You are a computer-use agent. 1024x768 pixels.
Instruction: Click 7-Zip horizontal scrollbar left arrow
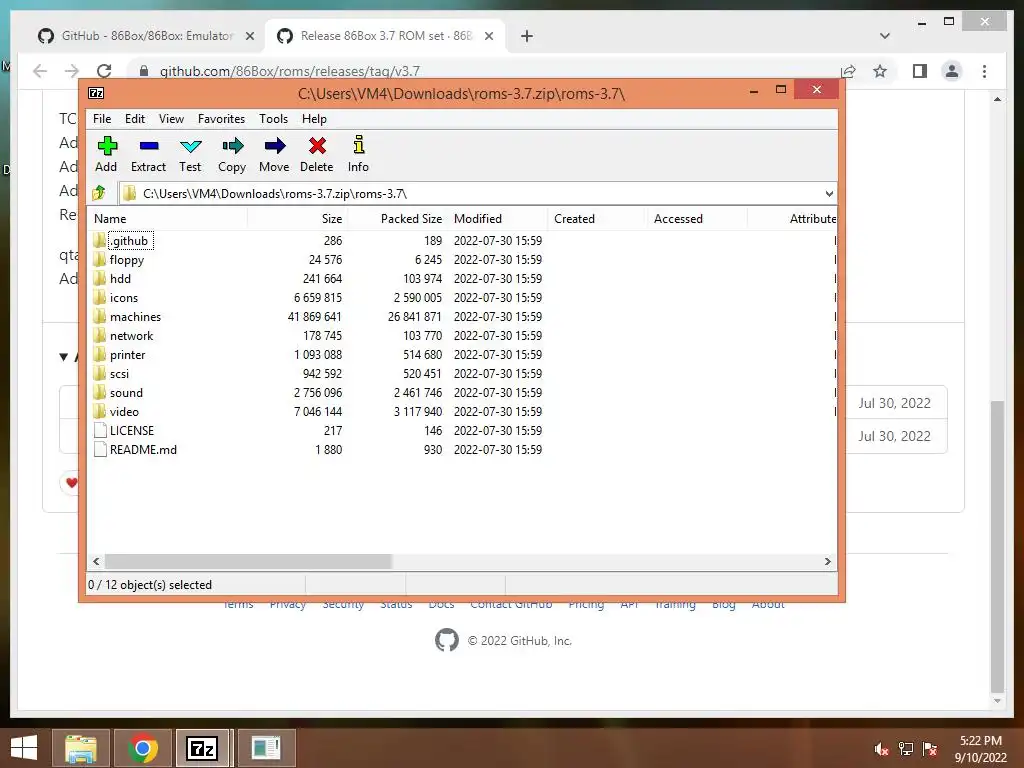pos(96,562)
